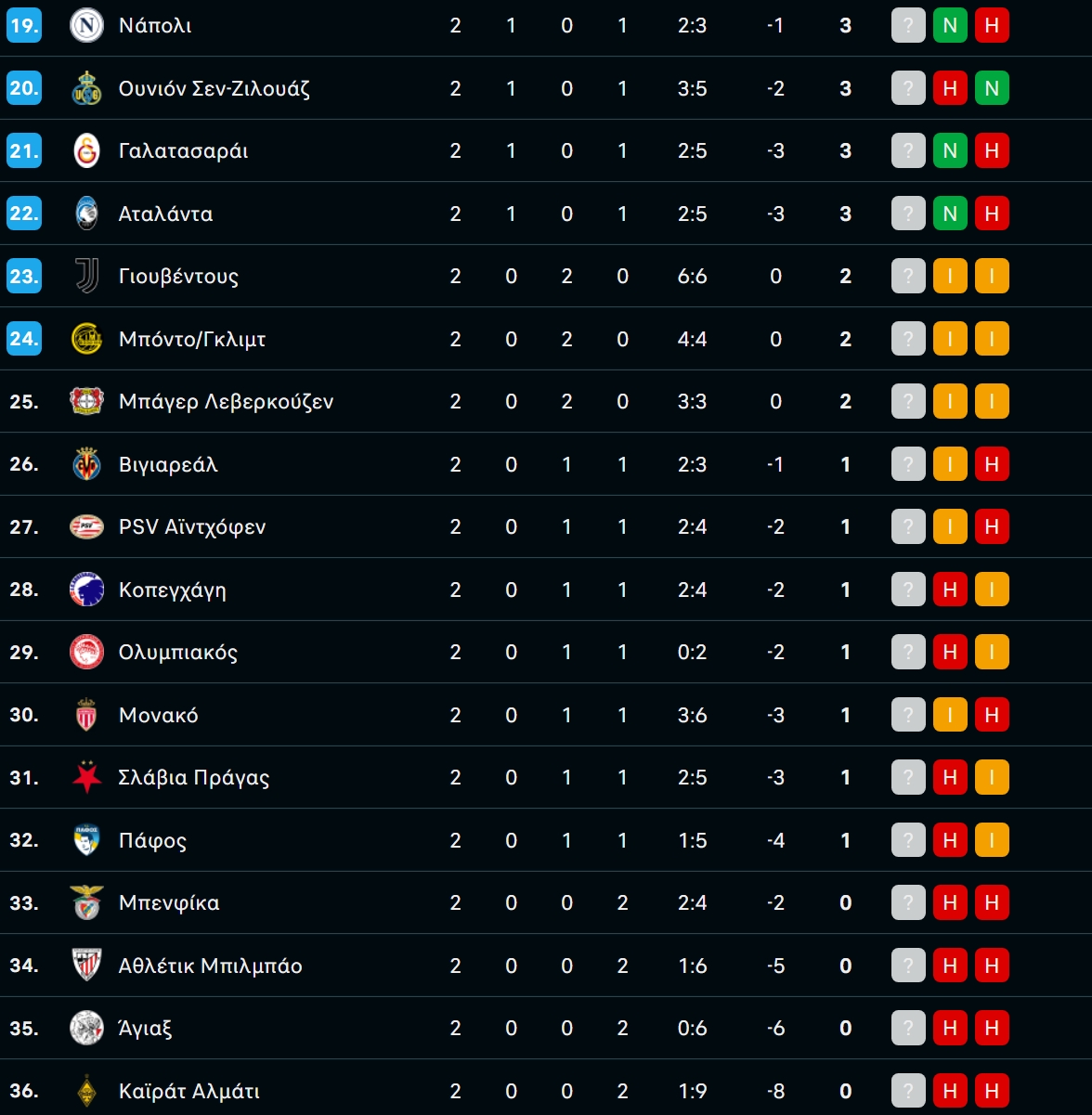Click Pafos's grey question mark upcoming match badge
This screenshot has height=1115, width=1092.
(x=908, y=840)
